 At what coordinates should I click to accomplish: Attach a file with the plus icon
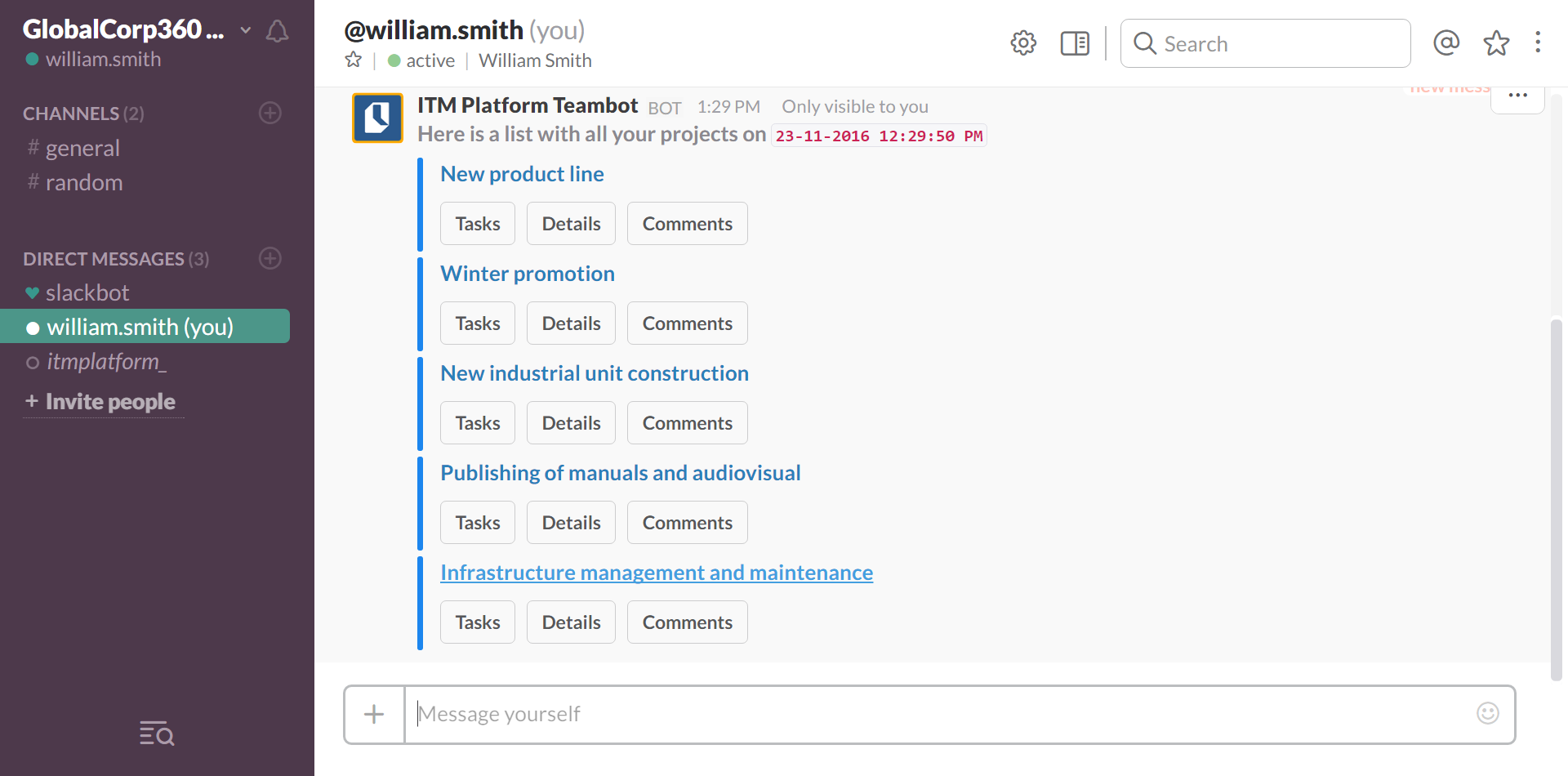[x=373, y=714]
